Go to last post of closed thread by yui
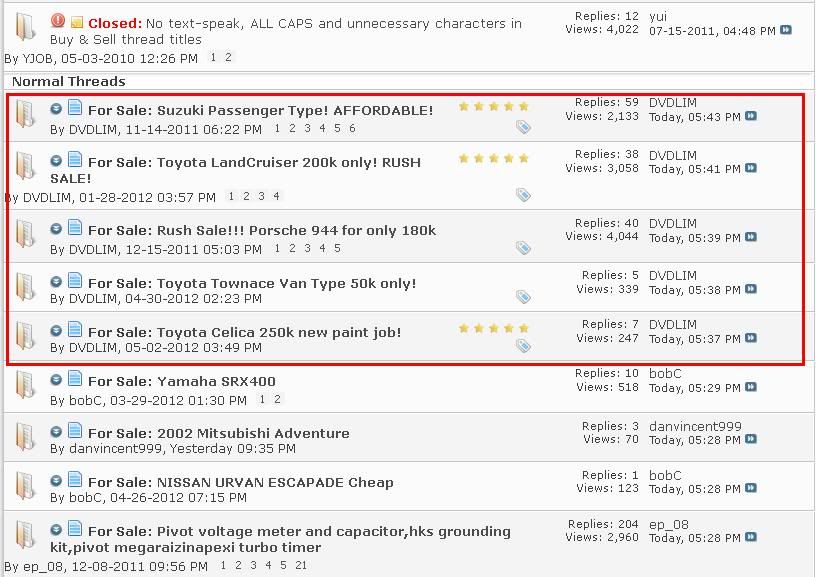 pyautogui.click(x=786, y=31)
